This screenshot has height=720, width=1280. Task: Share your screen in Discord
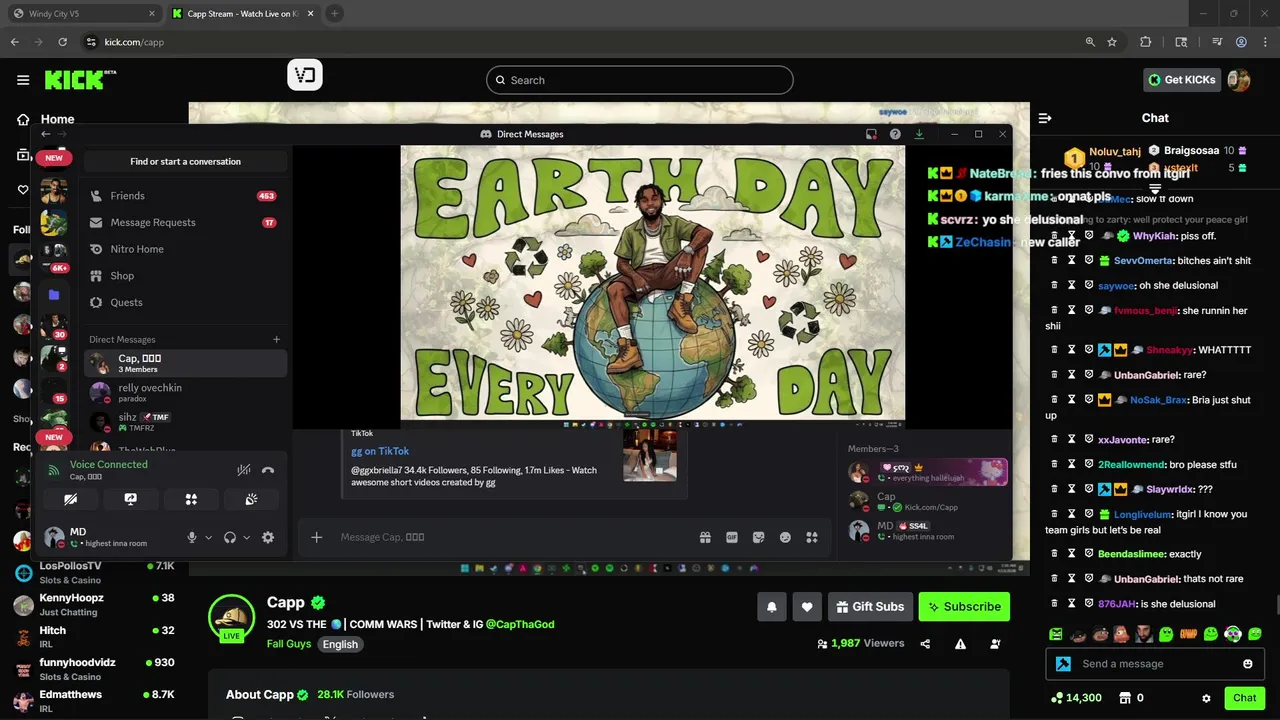coord(130,499)
